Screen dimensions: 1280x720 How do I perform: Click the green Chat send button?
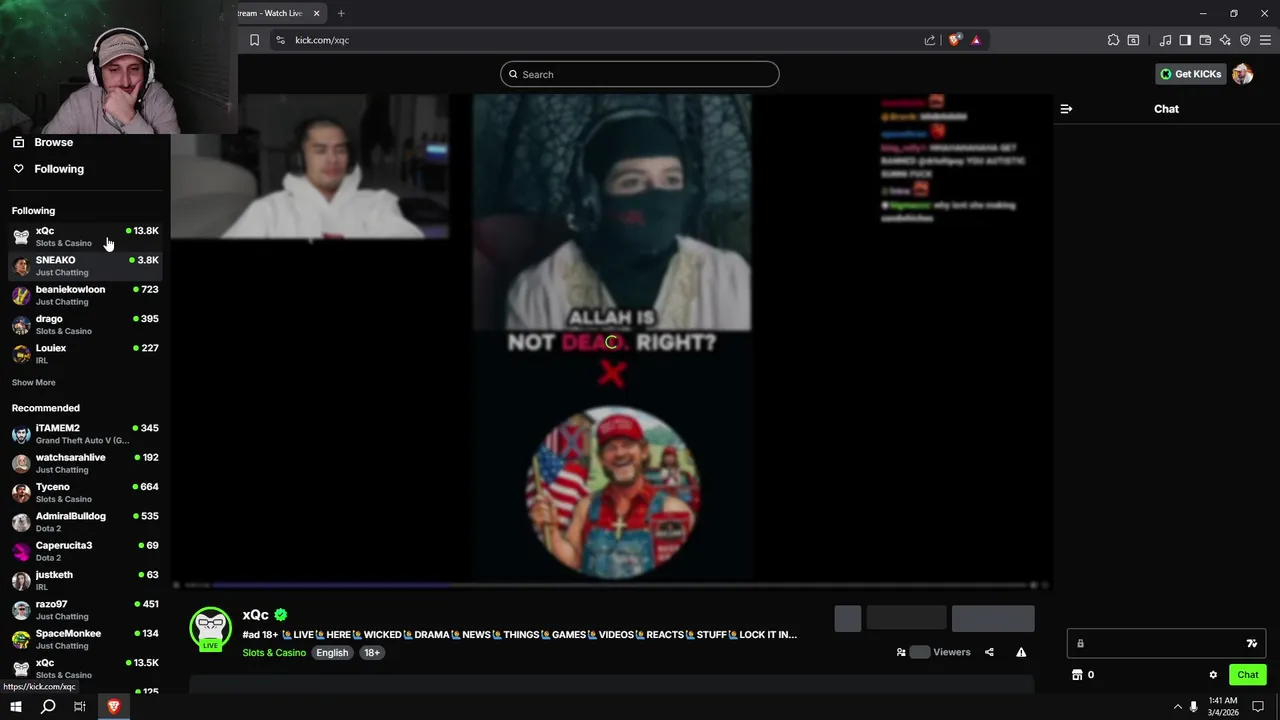pyautogui.click(x=1247, y=675)
